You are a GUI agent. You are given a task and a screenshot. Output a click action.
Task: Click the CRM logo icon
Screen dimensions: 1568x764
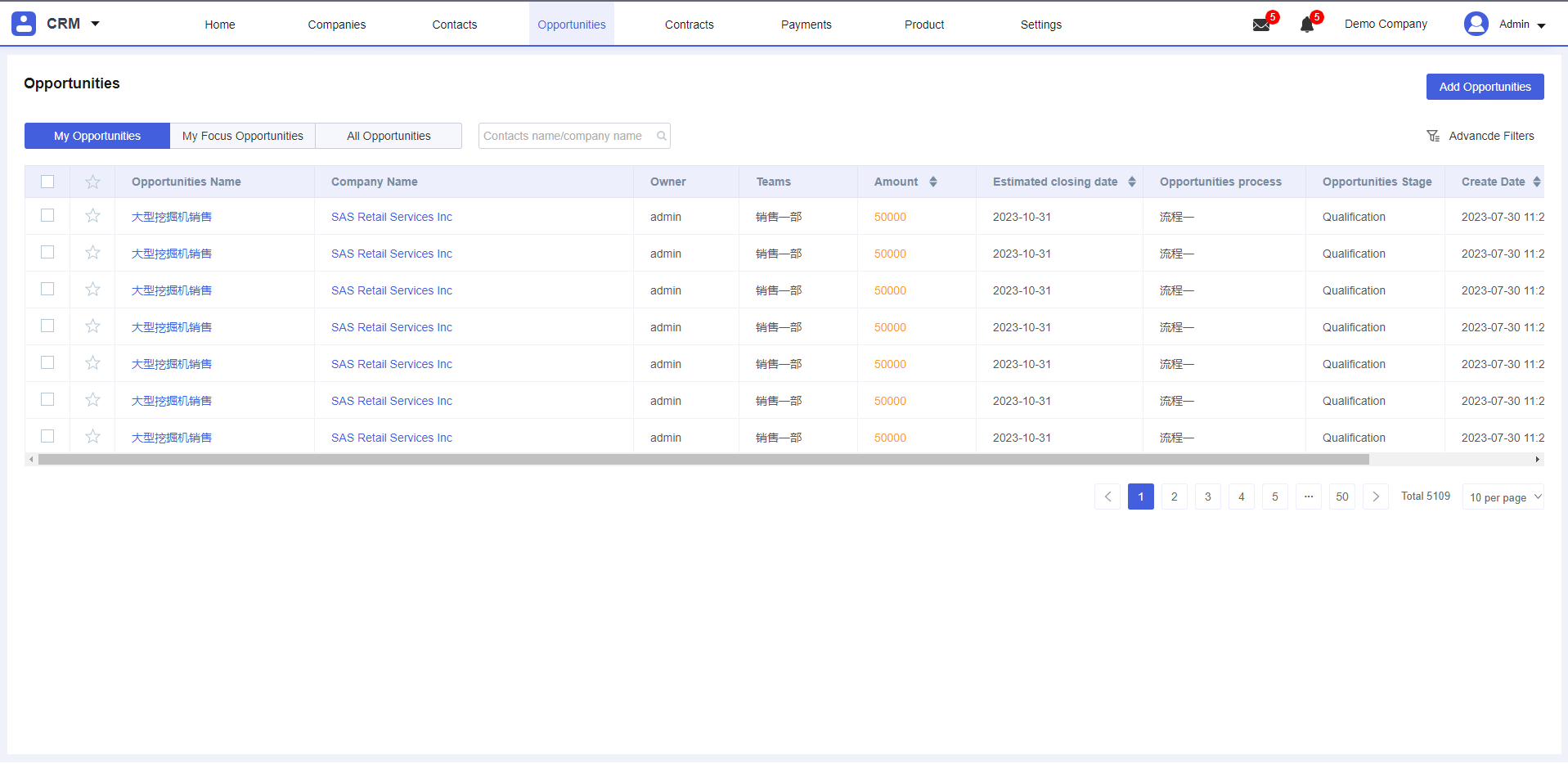[x=24, y=24]
